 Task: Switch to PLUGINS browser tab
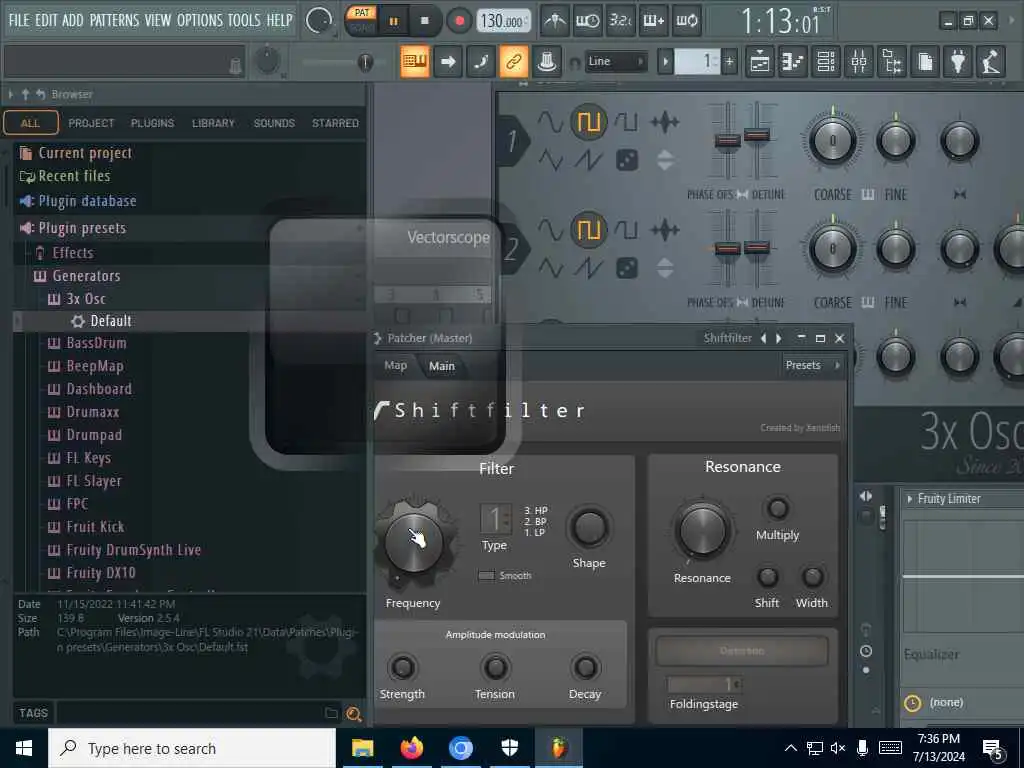(x=152, y=123)
